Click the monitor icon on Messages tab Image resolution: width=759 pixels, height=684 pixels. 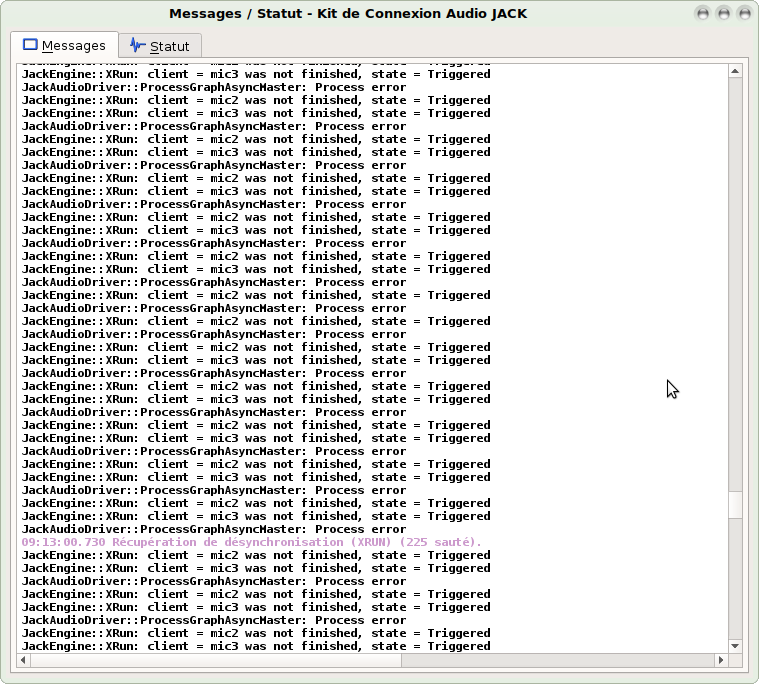point(30,45)
